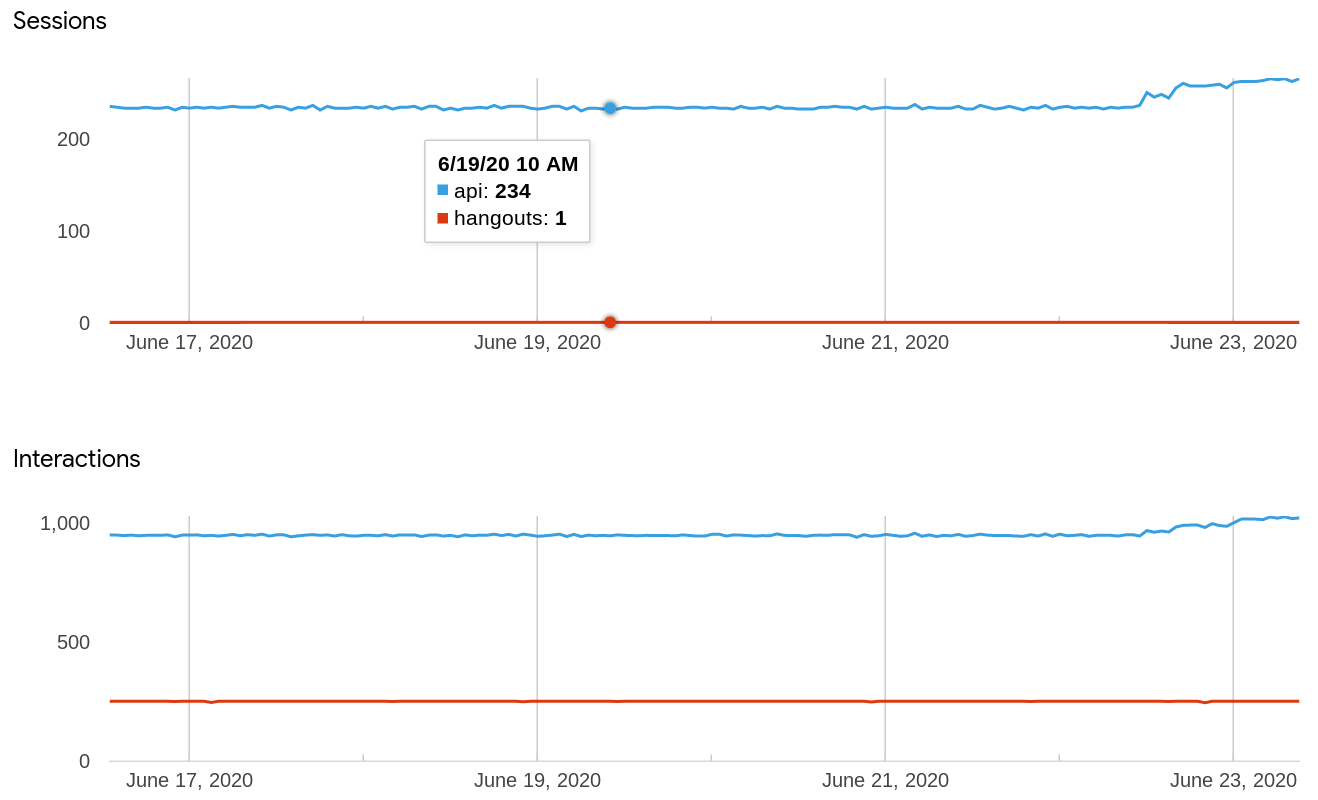Click the 1,000 label on Interactions y-axis
The image size is (1318, 800).
[65, 523]
